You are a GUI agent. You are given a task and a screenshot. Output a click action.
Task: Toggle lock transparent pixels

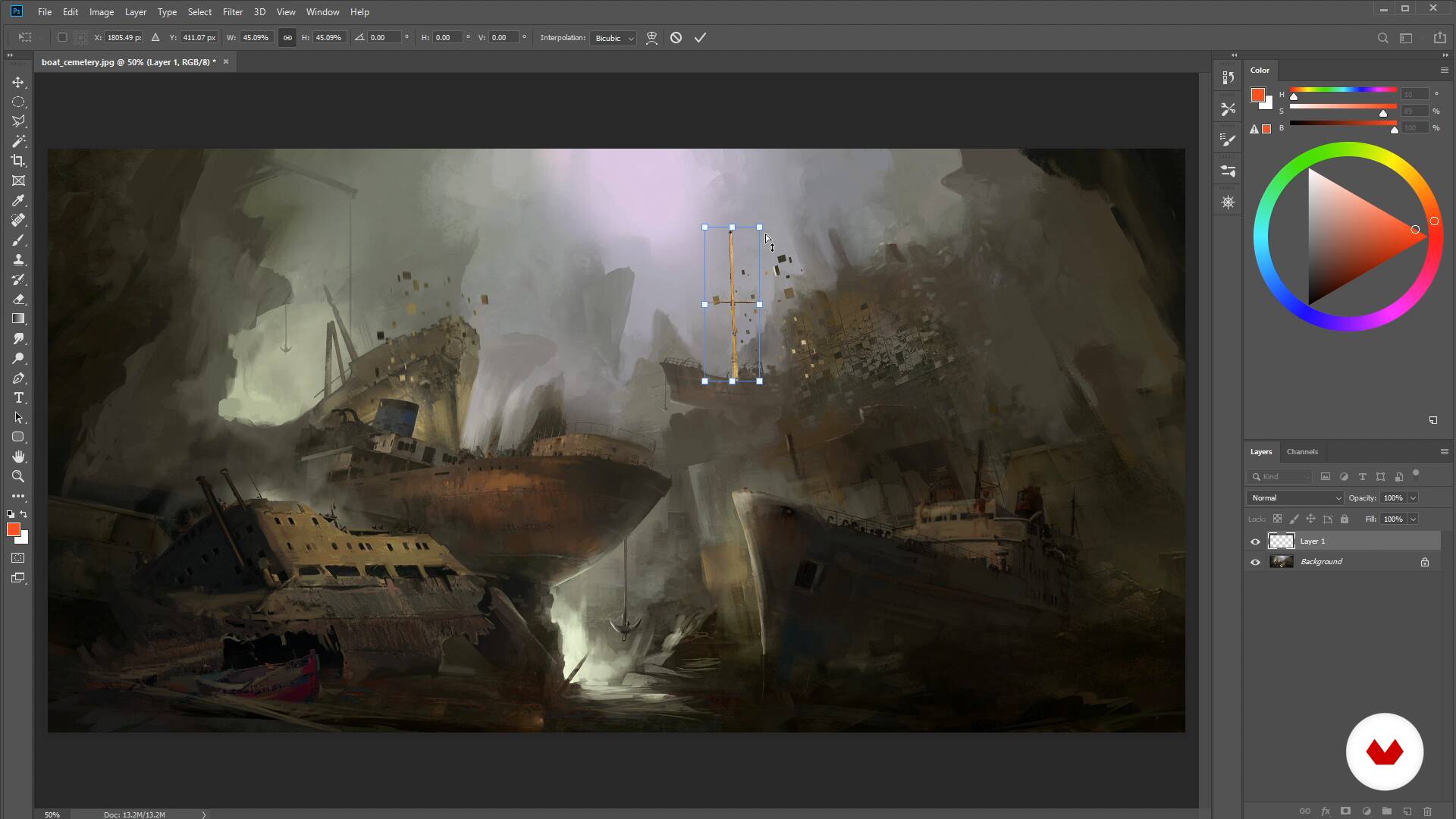tap(1277, 519)
